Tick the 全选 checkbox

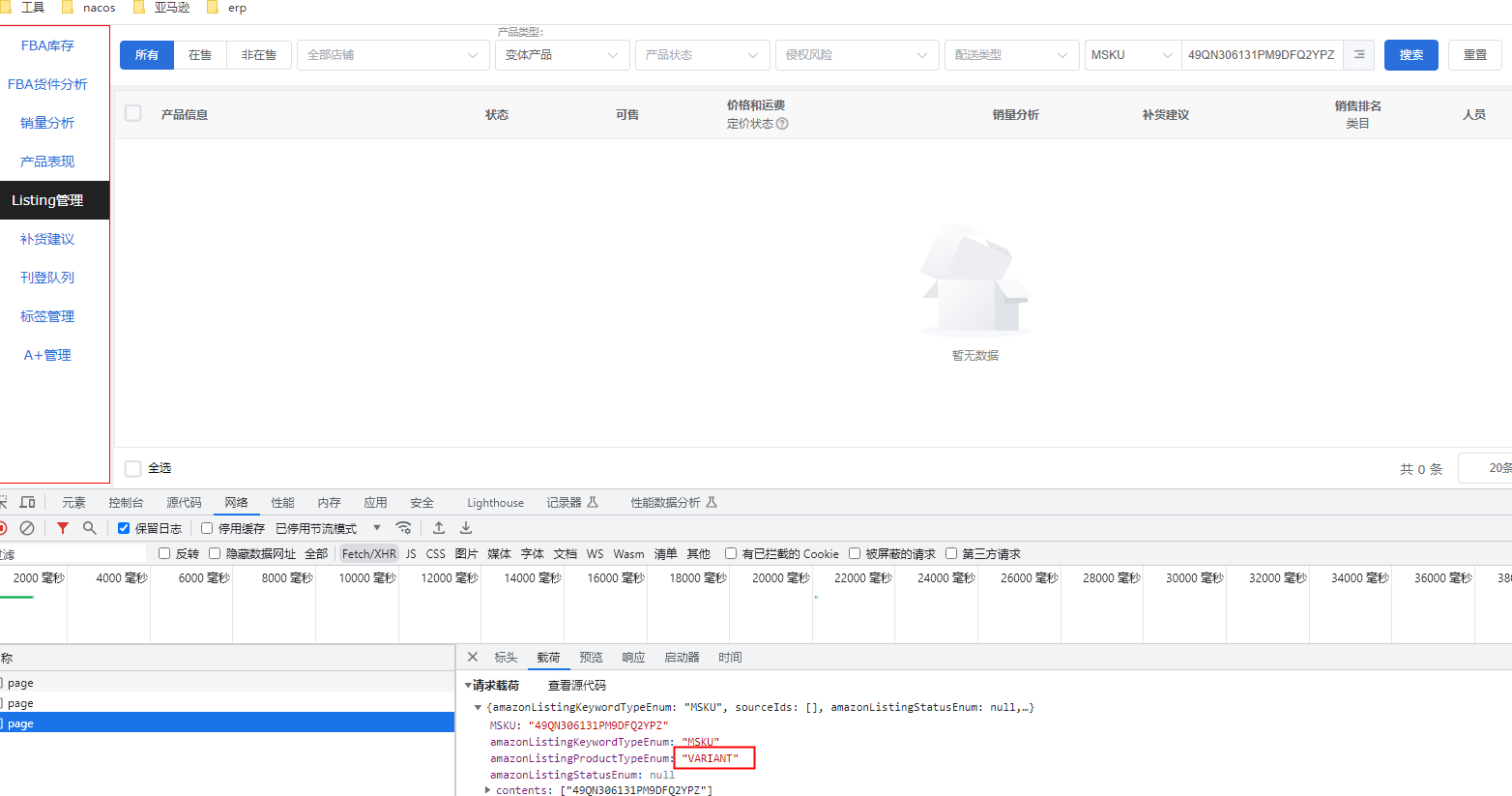tap(133, 468)
